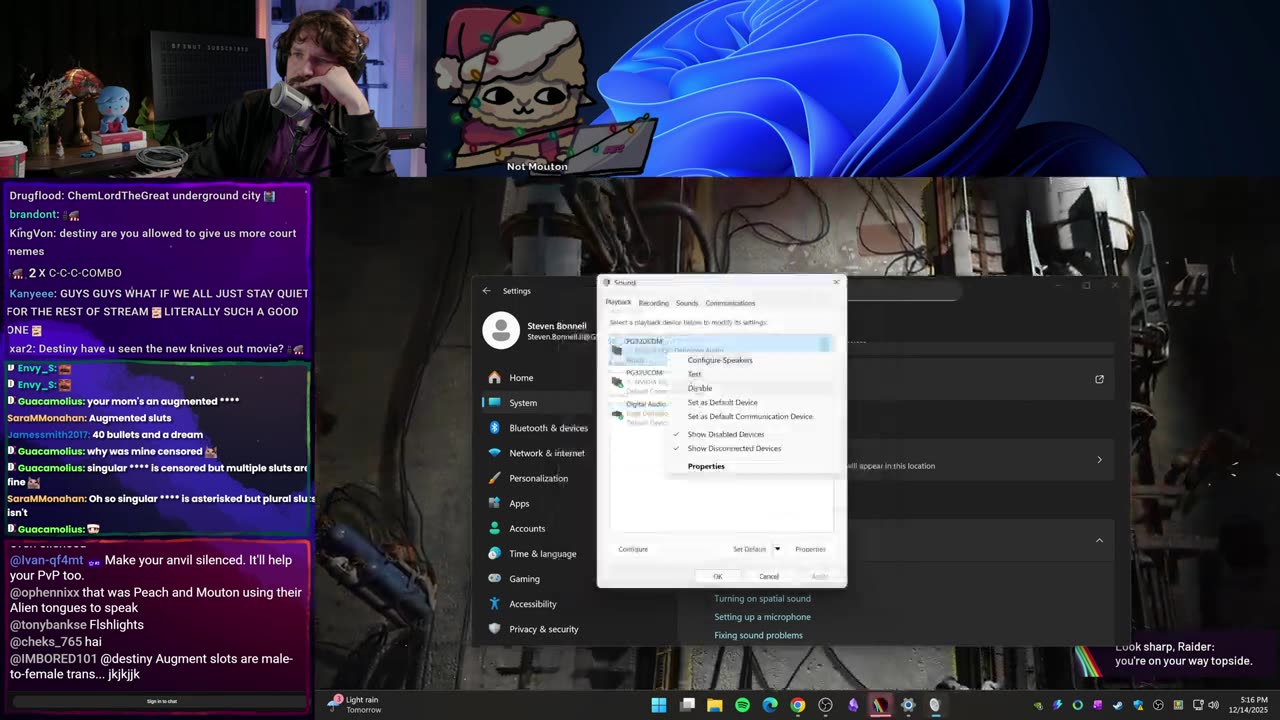Viewport: 1280px width, 720px height.
Task: Collapse the expanded section chevron in Settings
Action: point(1099,541)
